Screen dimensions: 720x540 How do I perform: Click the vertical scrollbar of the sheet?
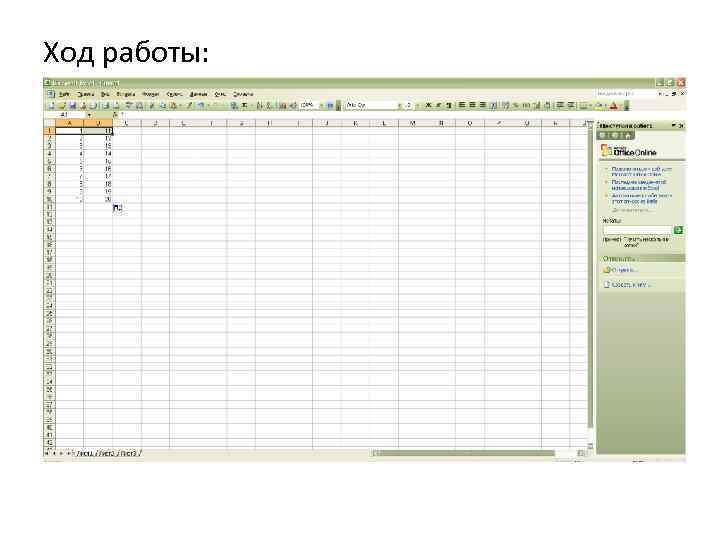click(591, 285)
